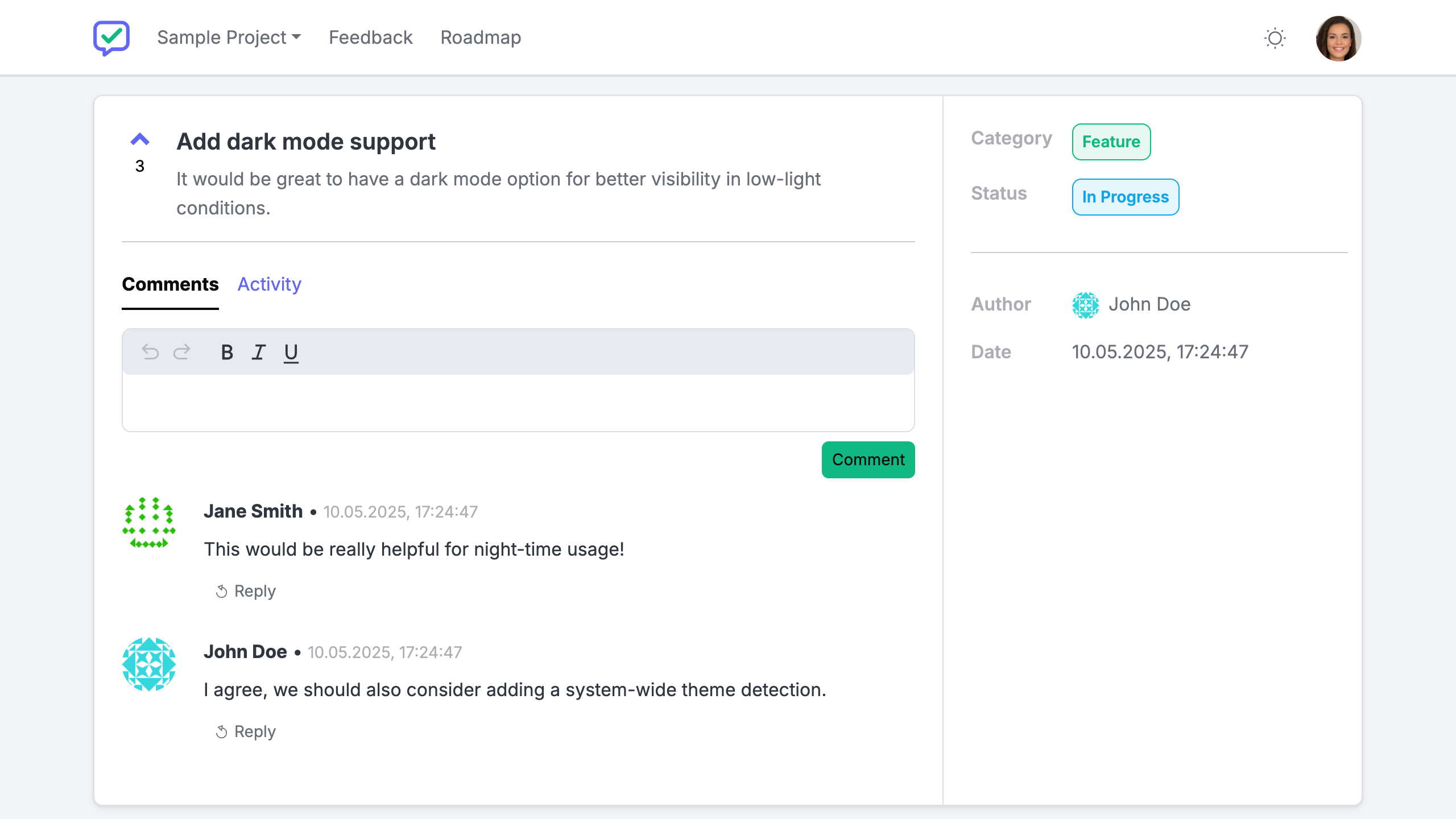The width and height of the screenshot is (1456, 819).
Task: Select the Comments tab
Action: click(170, 284)
